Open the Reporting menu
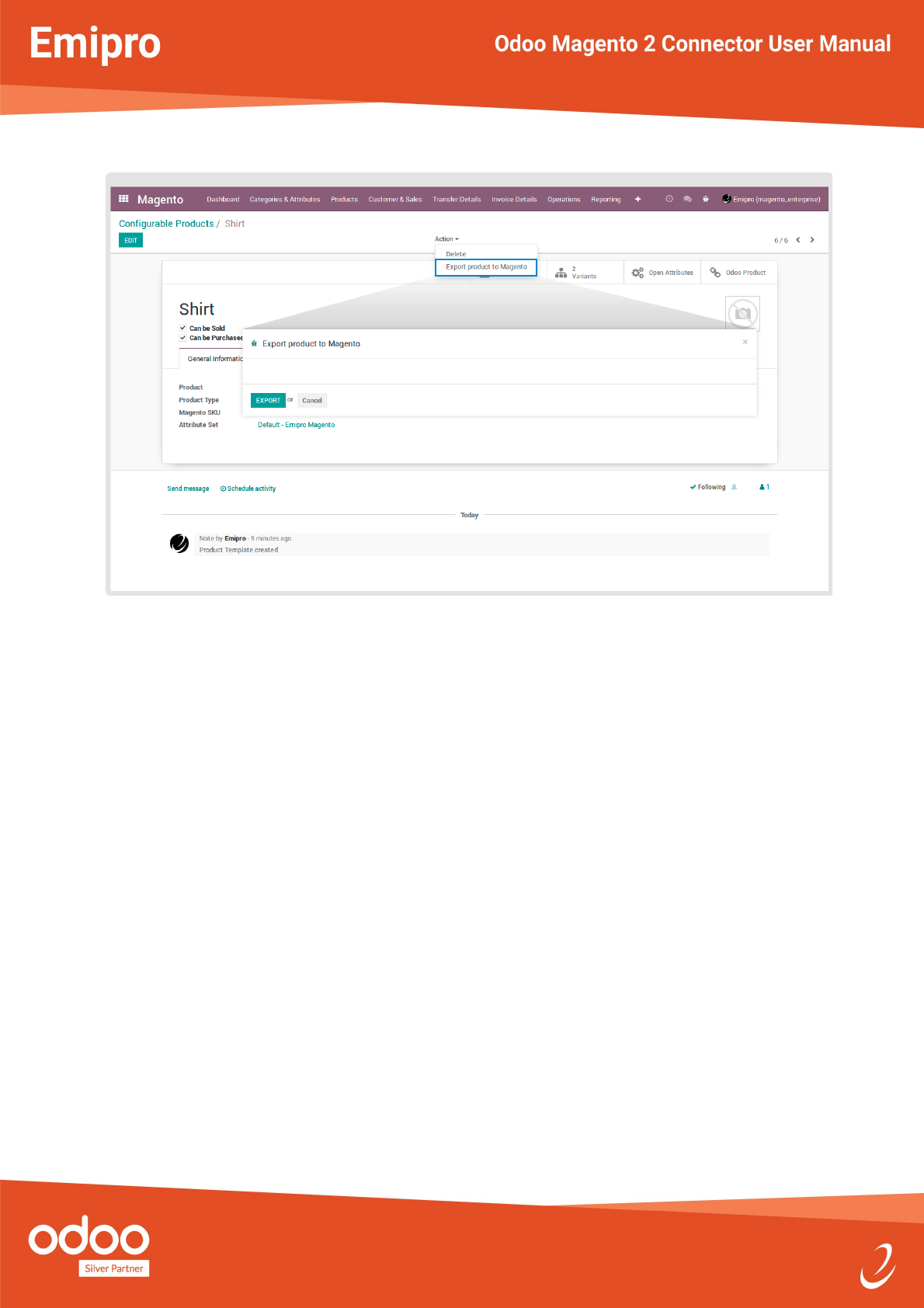Image resolution: width=924 pixels, height=1308 pixels. point(606,200)
